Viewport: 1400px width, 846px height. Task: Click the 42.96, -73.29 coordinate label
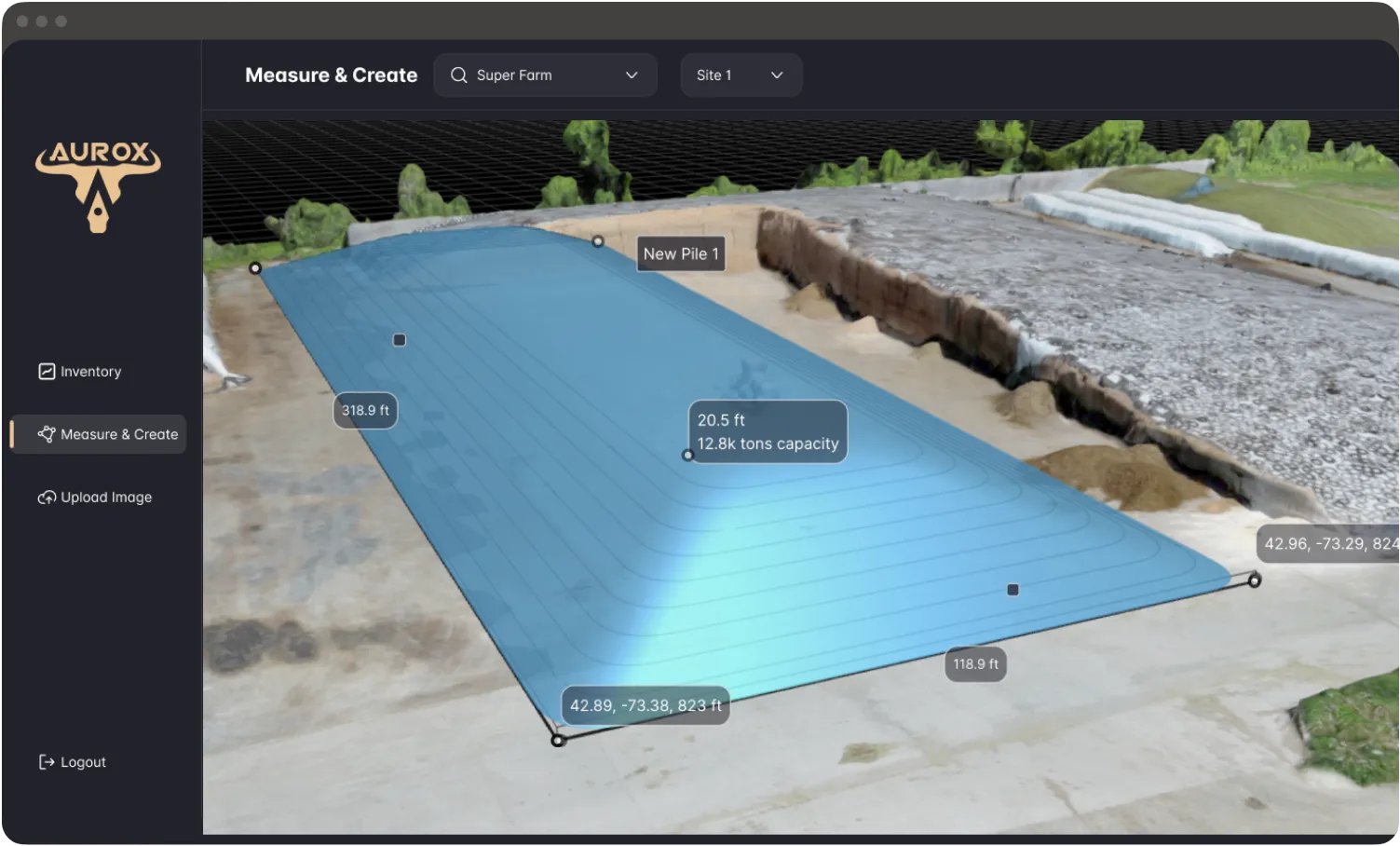[1328, 544]
